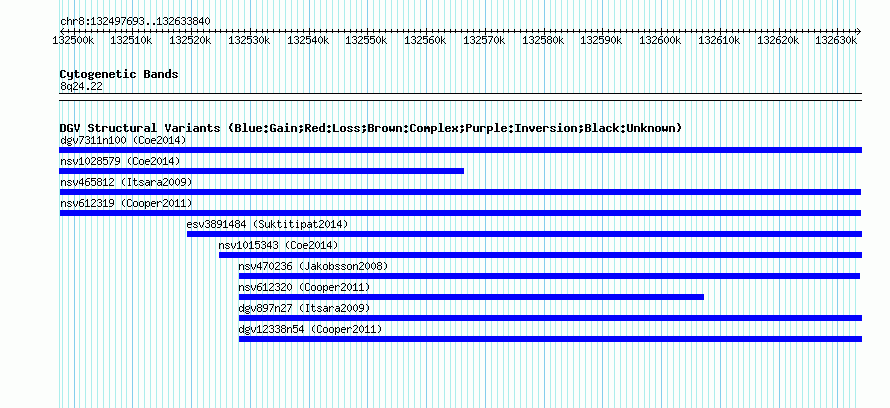The height and width of the screenshot is (408, 890).
Task: Click the 132560k ruler tick label
Action: 425,40
